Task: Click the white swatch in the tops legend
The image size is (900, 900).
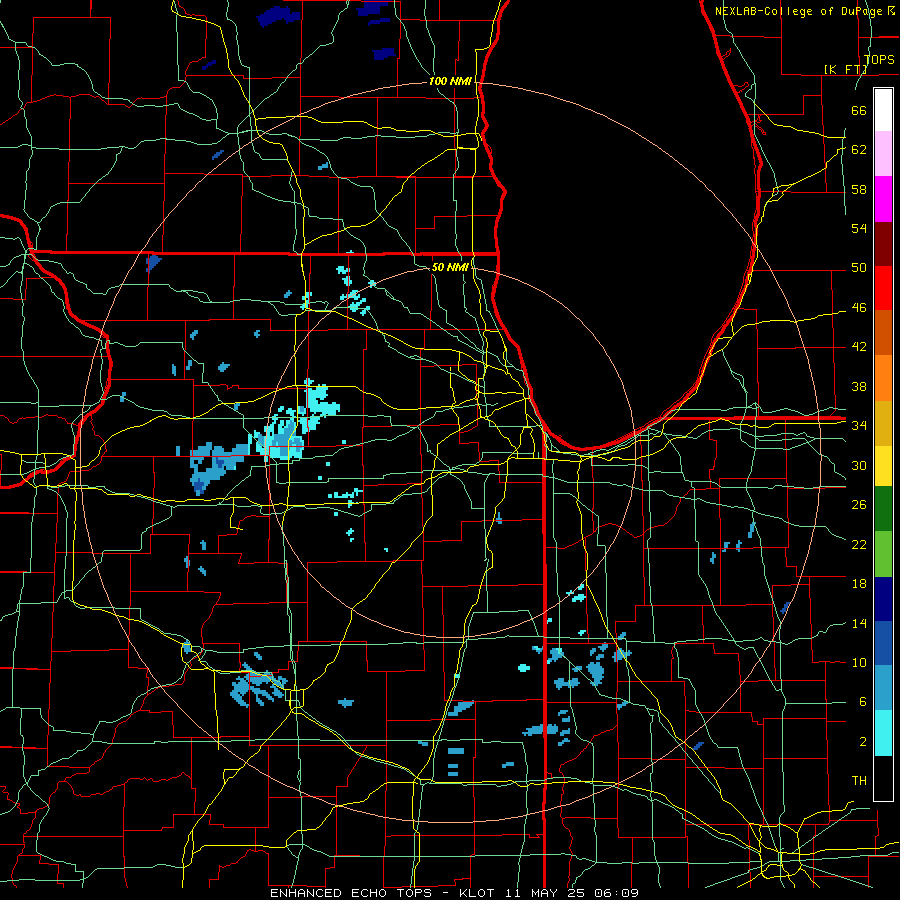Action: [x=883, y=110]
